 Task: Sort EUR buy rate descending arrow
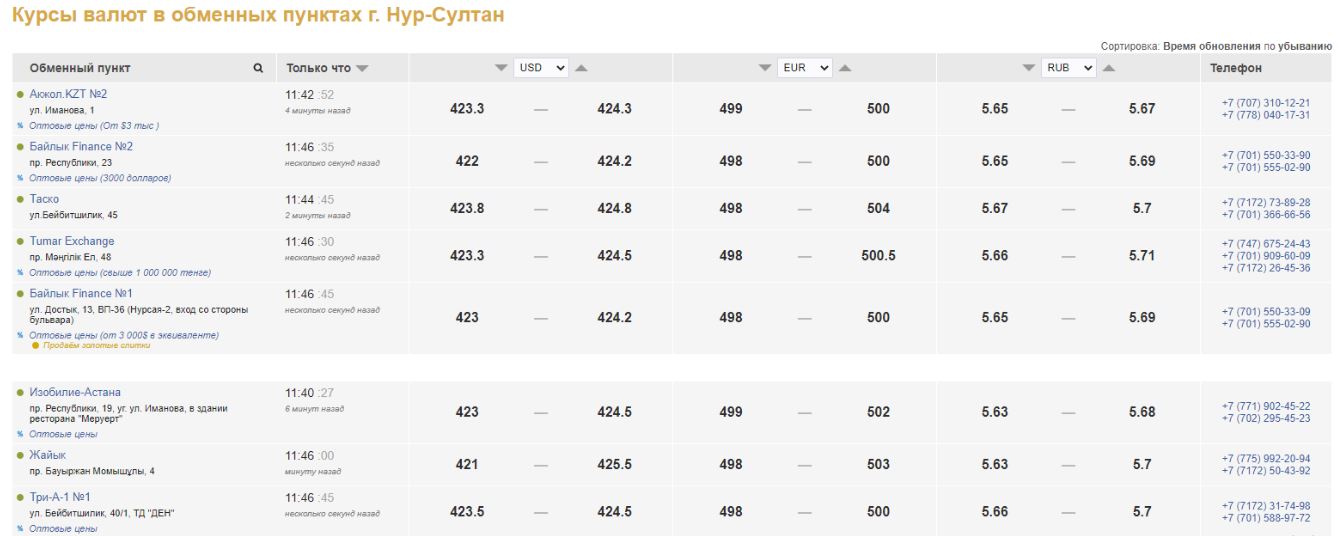coord(765,68)
